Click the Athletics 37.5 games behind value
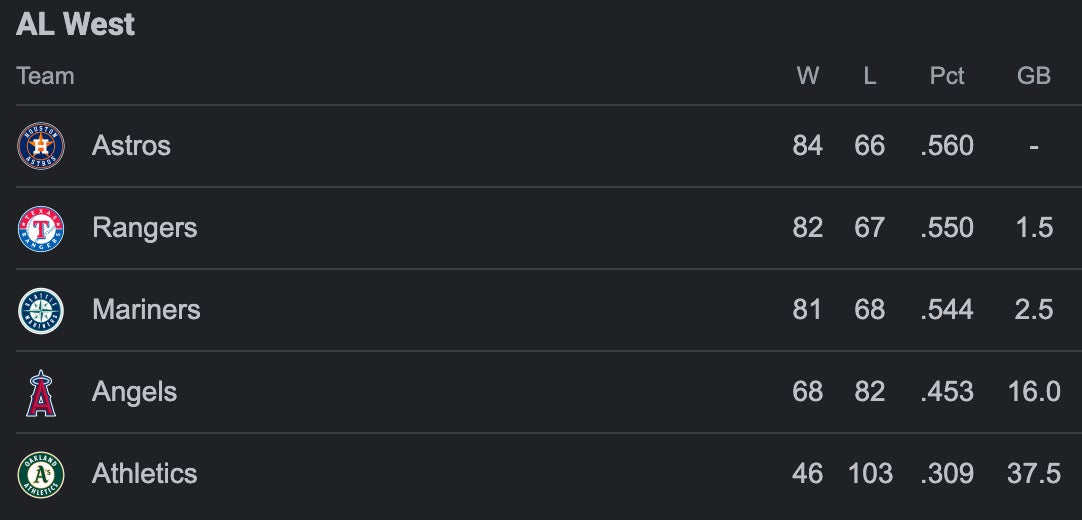The width and height of the screenshot is (1082, 520). tap(1034, 474)
